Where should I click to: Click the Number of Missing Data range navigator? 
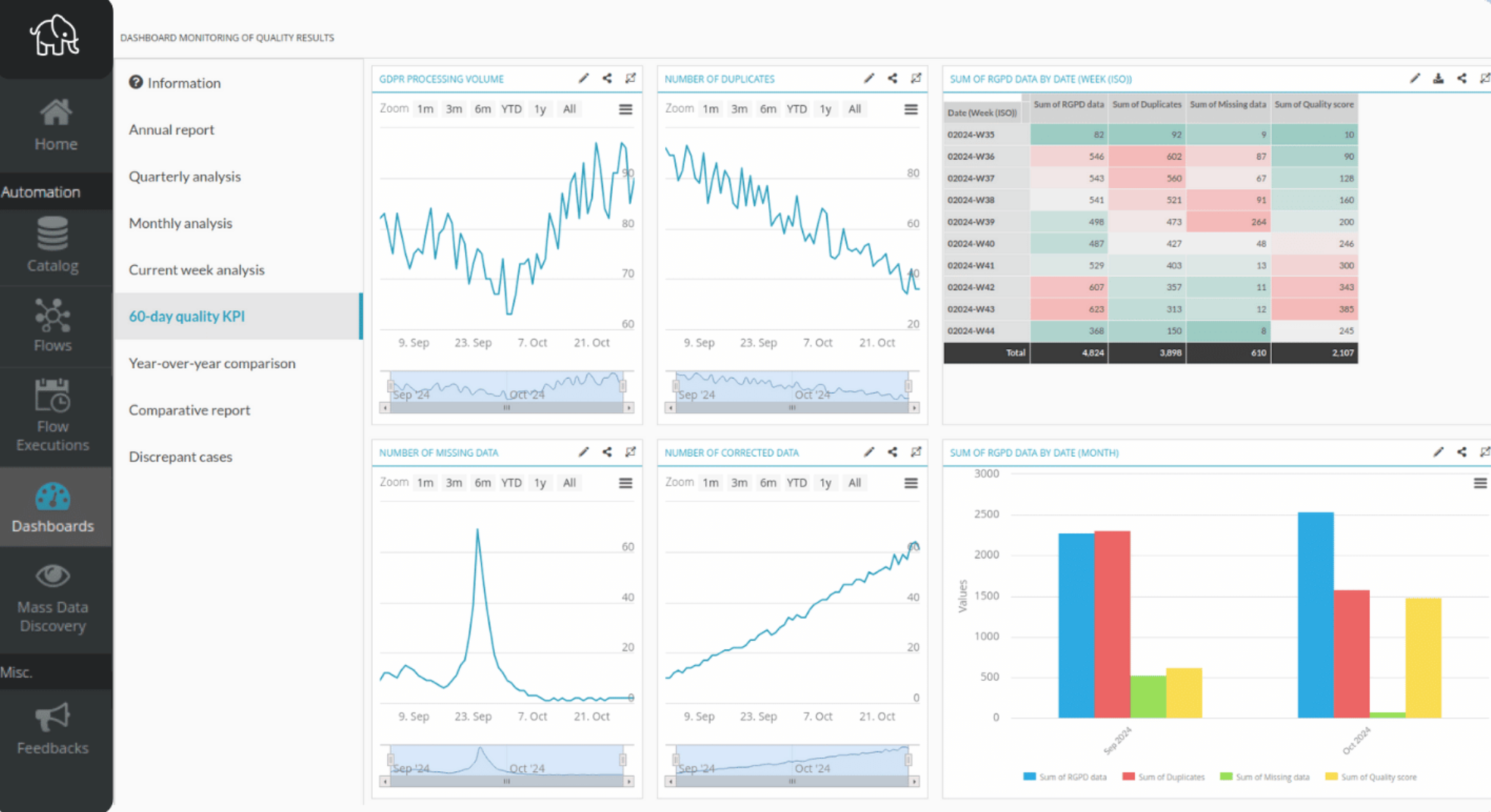coord(506,760)
